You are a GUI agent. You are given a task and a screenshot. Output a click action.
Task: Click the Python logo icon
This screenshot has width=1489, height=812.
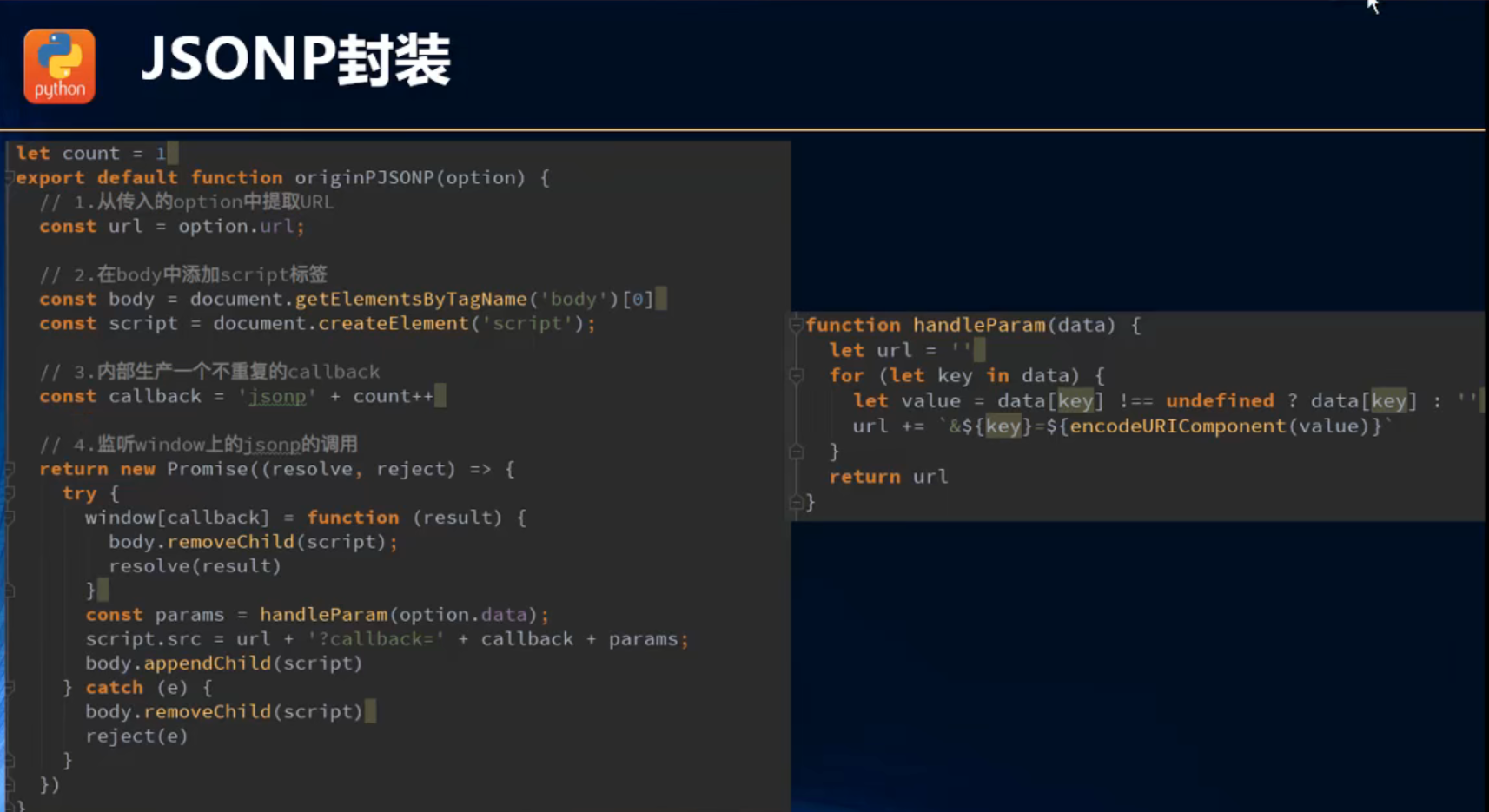click(x=59, y=66)
